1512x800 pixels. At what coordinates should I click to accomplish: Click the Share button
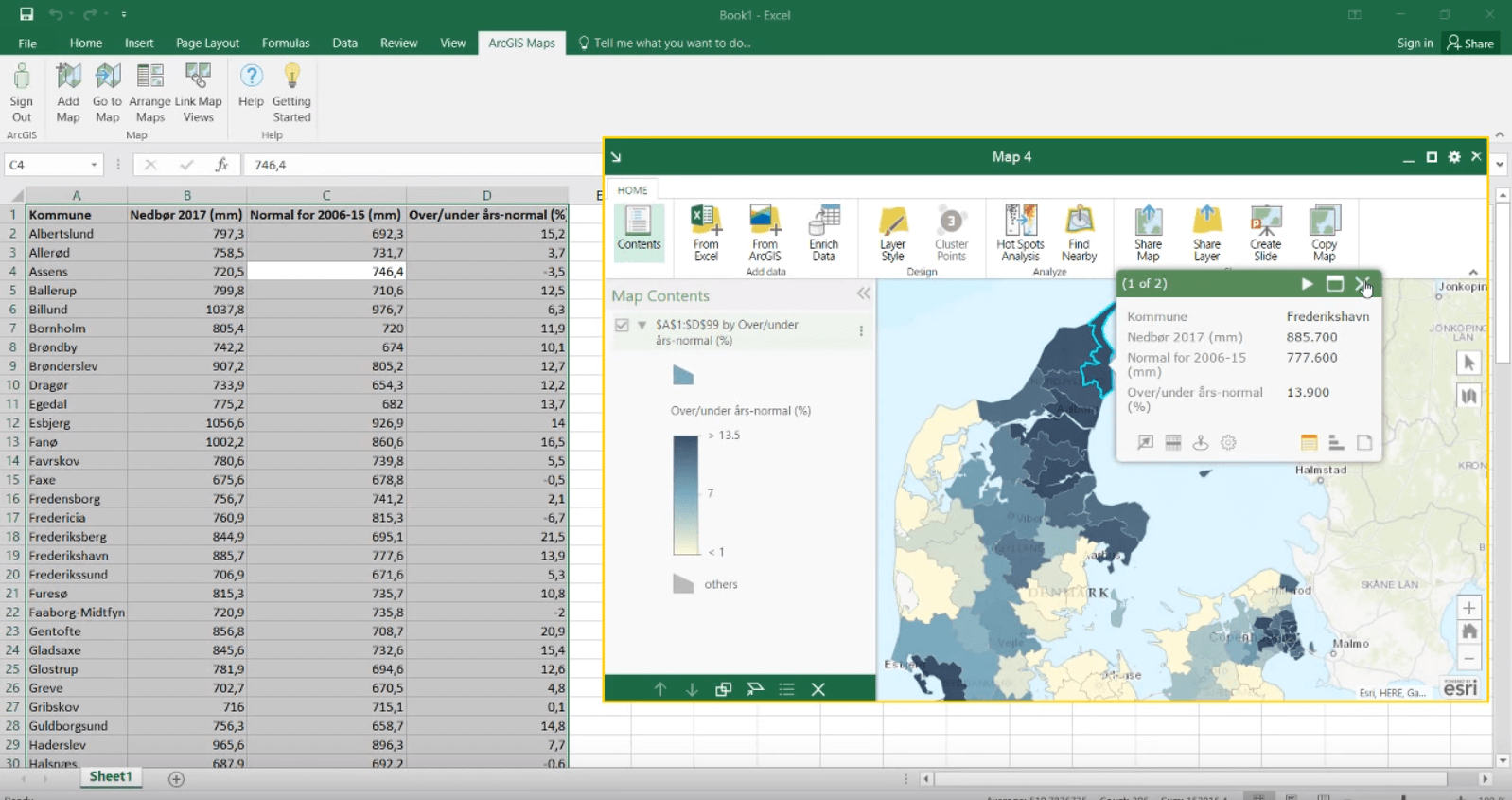(1470, 43)
